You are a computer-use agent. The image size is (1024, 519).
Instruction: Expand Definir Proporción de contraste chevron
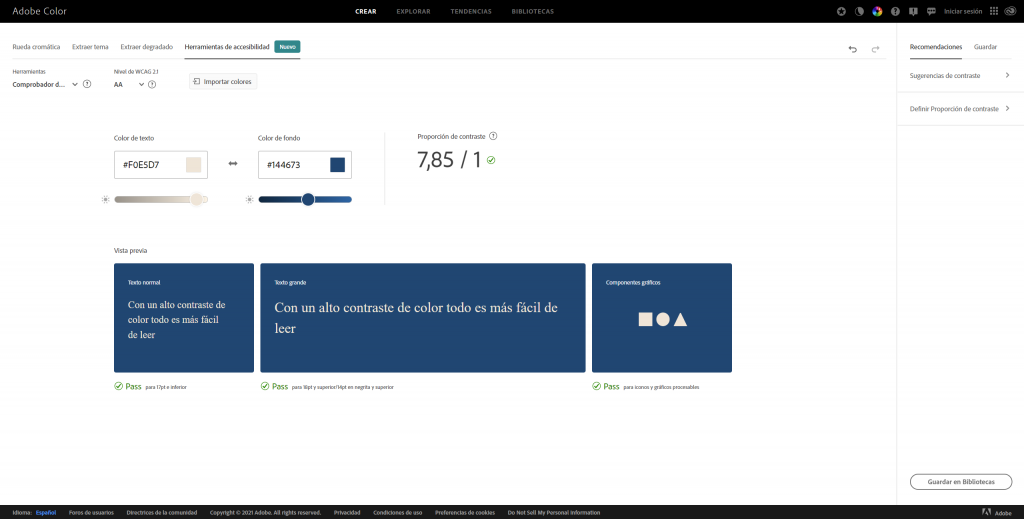(1007, 108)
